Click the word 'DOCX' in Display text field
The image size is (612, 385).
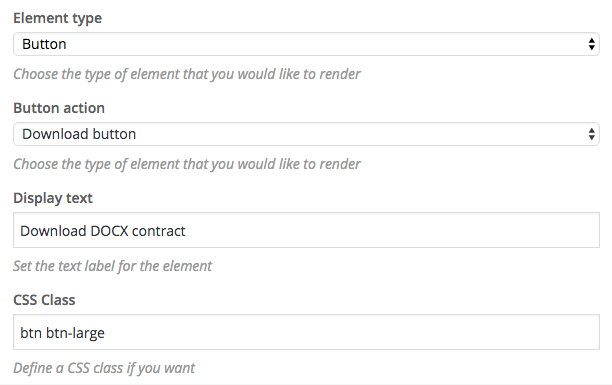pos(109,231)
